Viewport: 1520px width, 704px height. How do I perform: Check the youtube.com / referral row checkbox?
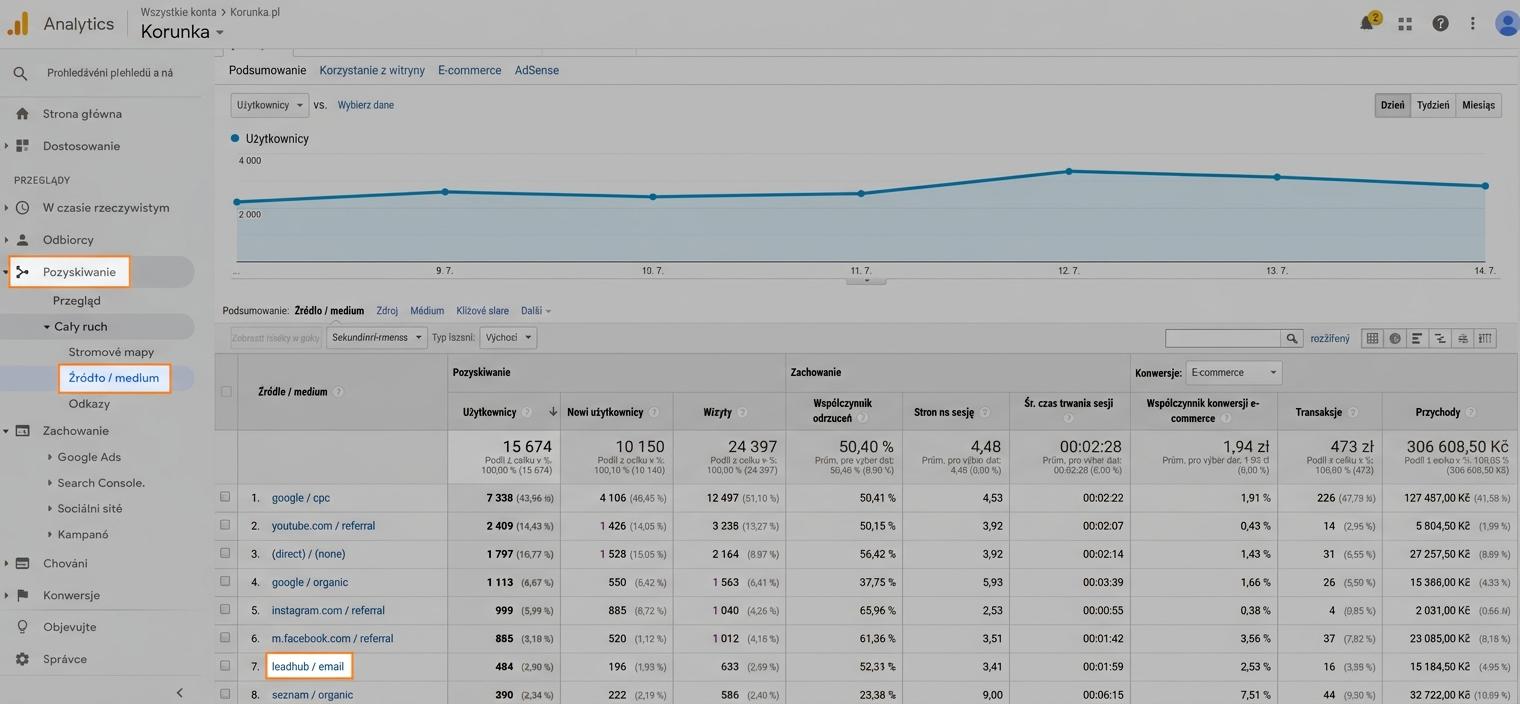click(225, 525)
